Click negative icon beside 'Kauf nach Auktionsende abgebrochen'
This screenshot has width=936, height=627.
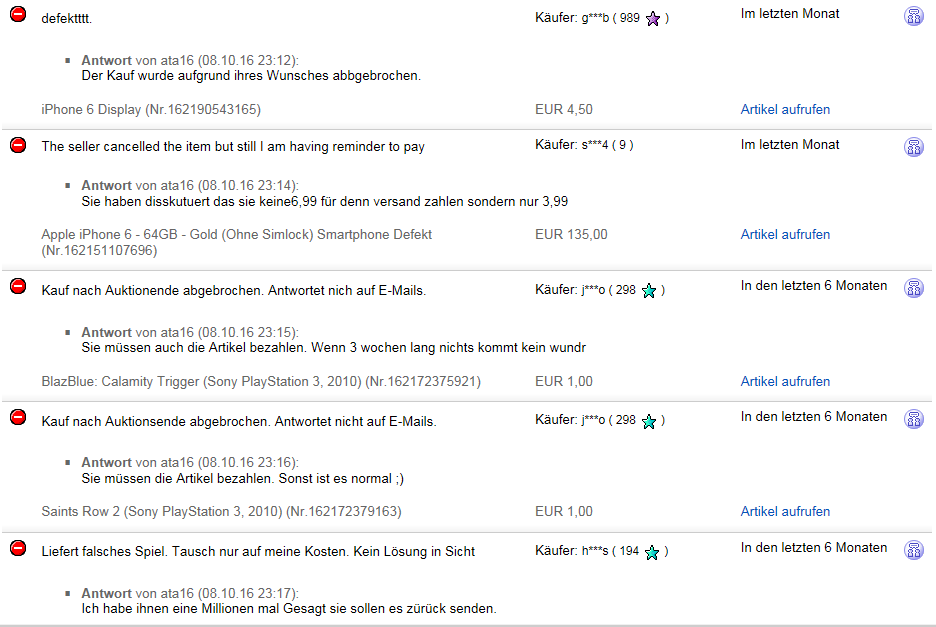point(18,417)
